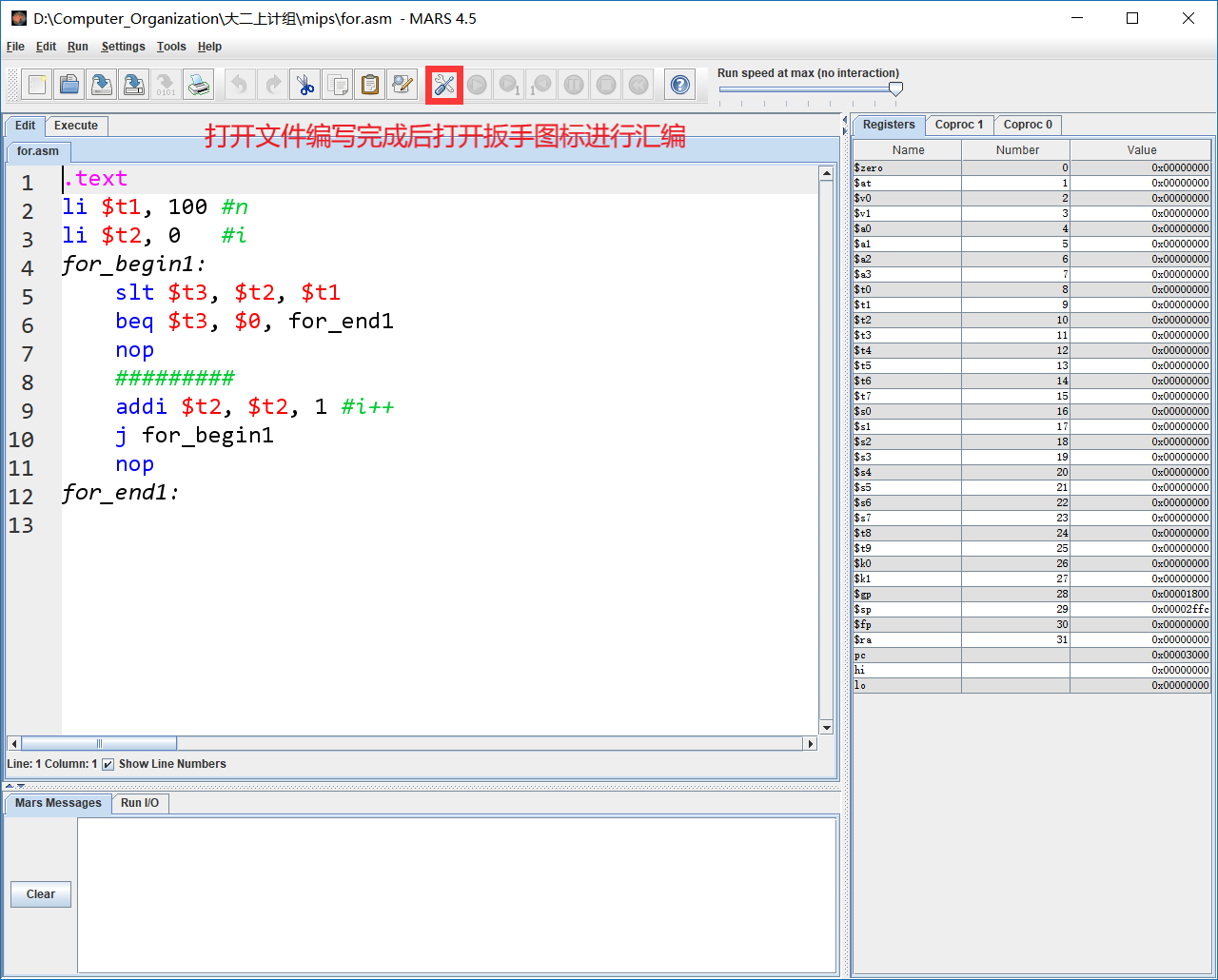Screen dimensions: 1218x980
Task: Undo the last step with Backstep
Action: pyautogui.click(x=541, y=85)
